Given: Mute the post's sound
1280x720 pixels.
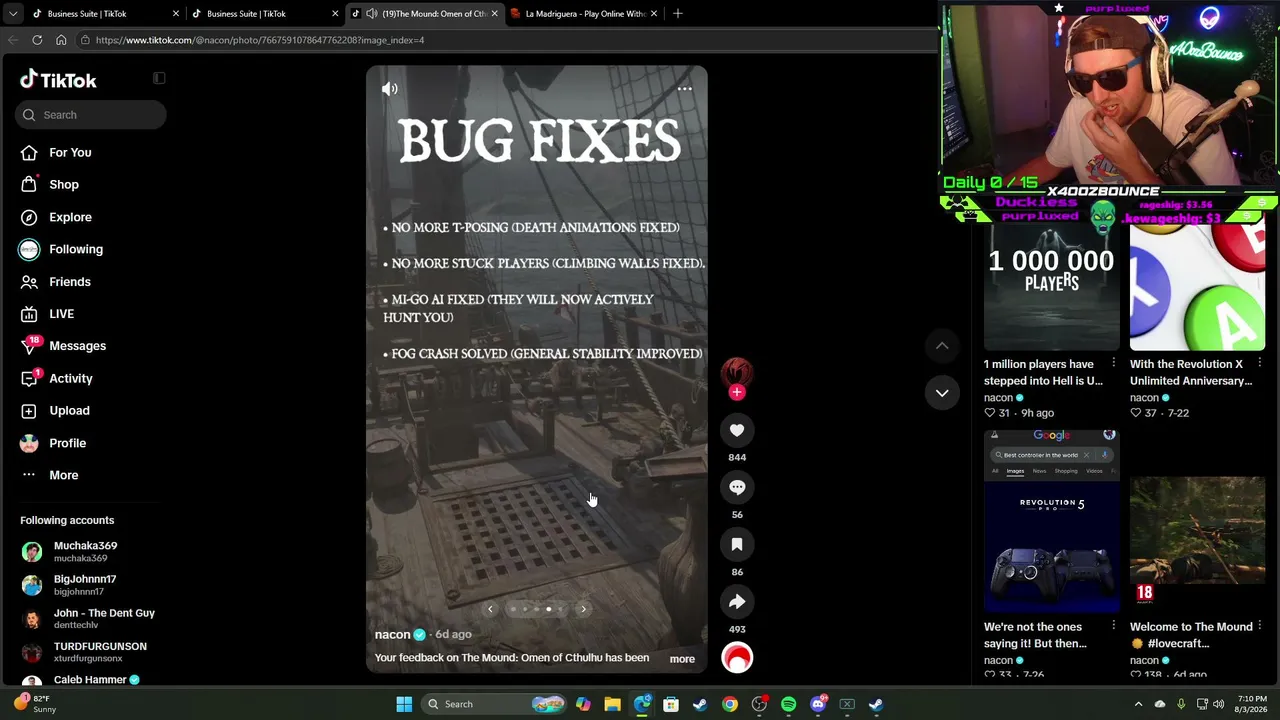Looking at the screenshot, I should 390,89.
